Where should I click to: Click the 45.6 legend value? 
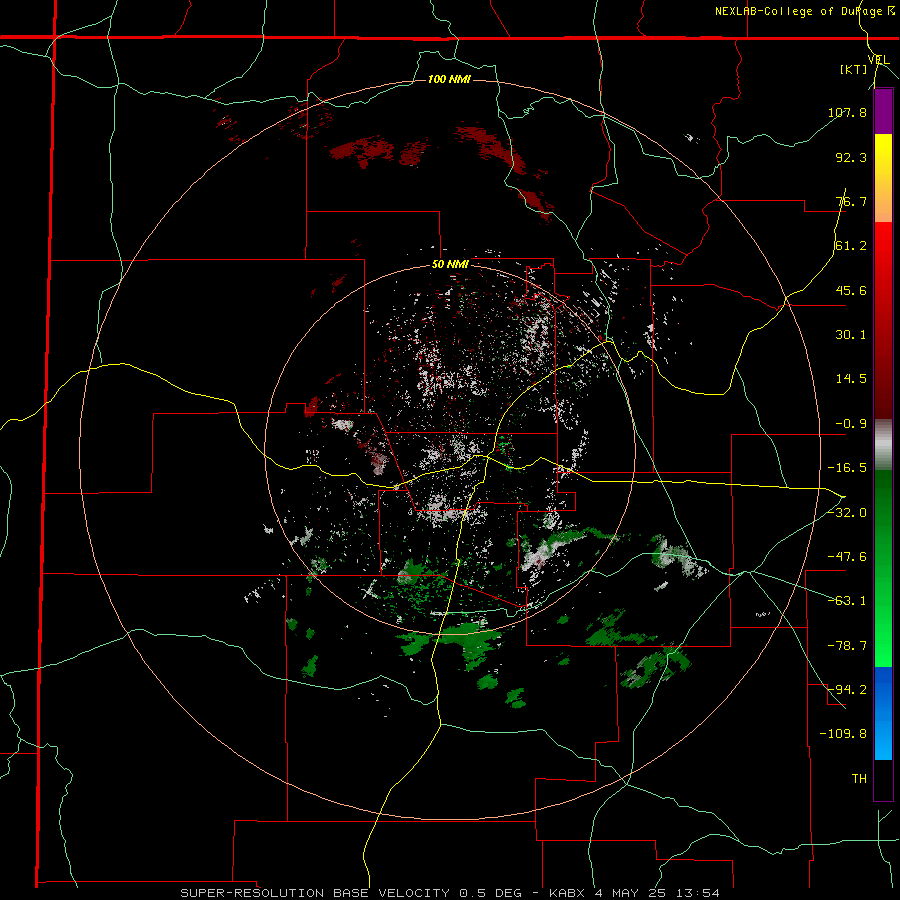click(851, 290)
